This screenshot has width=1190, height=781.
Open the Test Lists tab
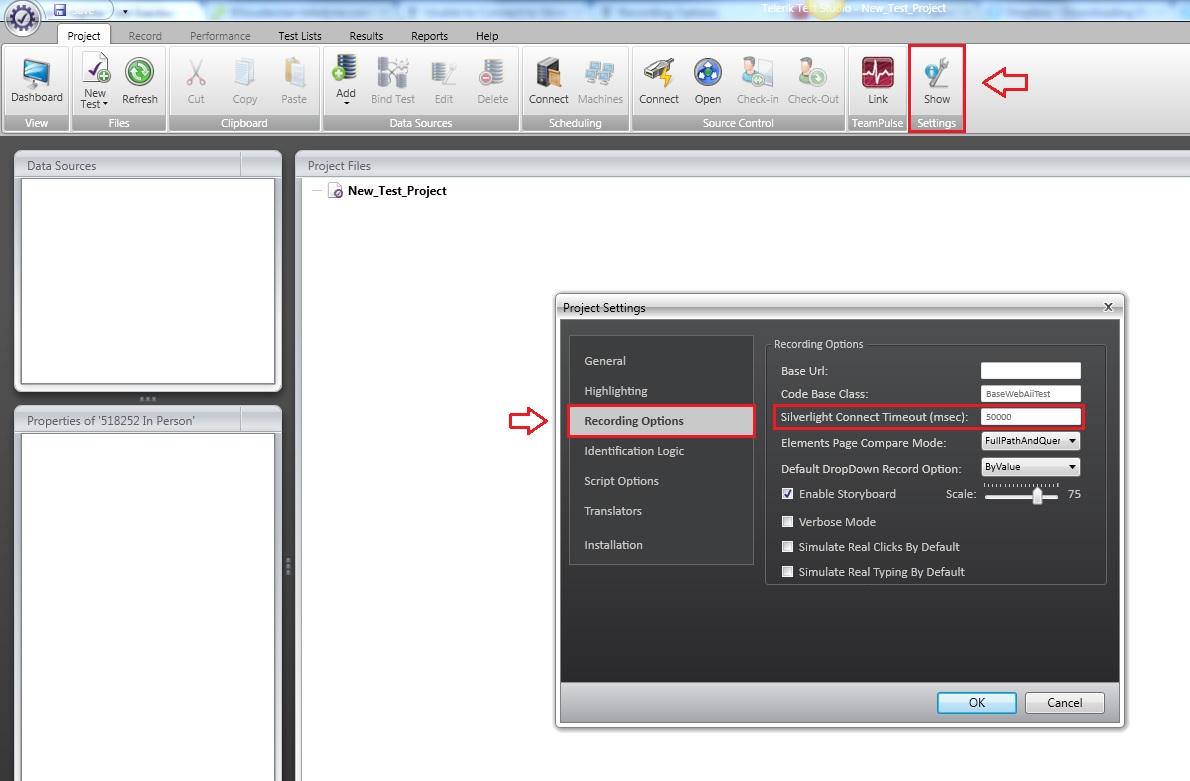tap(300, 36)
